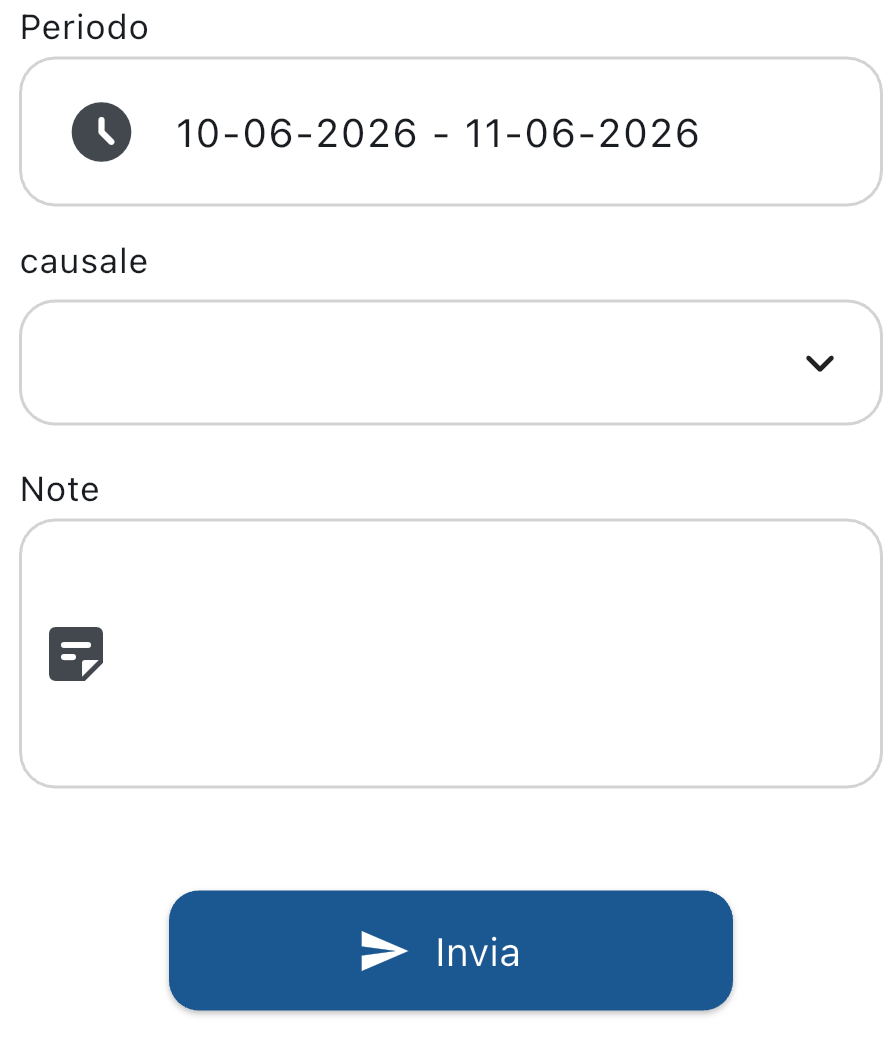This screenshot has width=896, height=1047.
Task: Click empty top area inside the Note box
Action: (x=450, y=560)
